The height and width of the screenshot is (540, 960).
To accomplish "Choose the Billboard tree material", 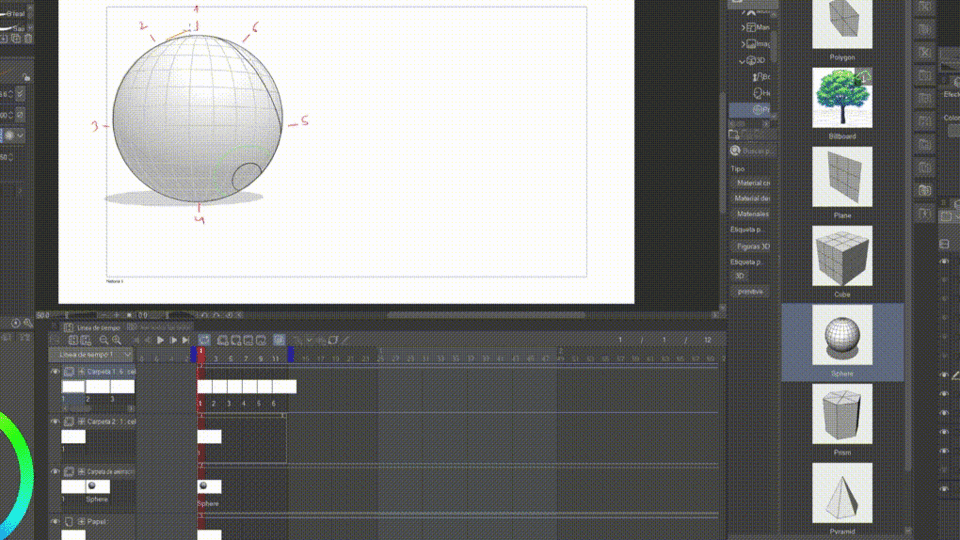I will coord(841,98).
